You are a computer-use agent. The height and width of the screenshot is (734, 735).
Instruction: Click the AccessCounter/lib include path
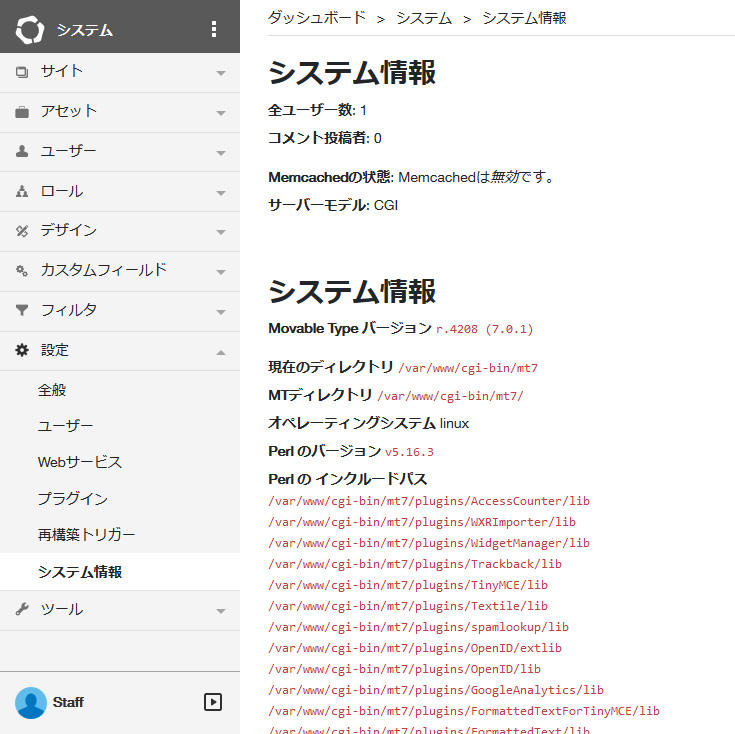point(429,501)
